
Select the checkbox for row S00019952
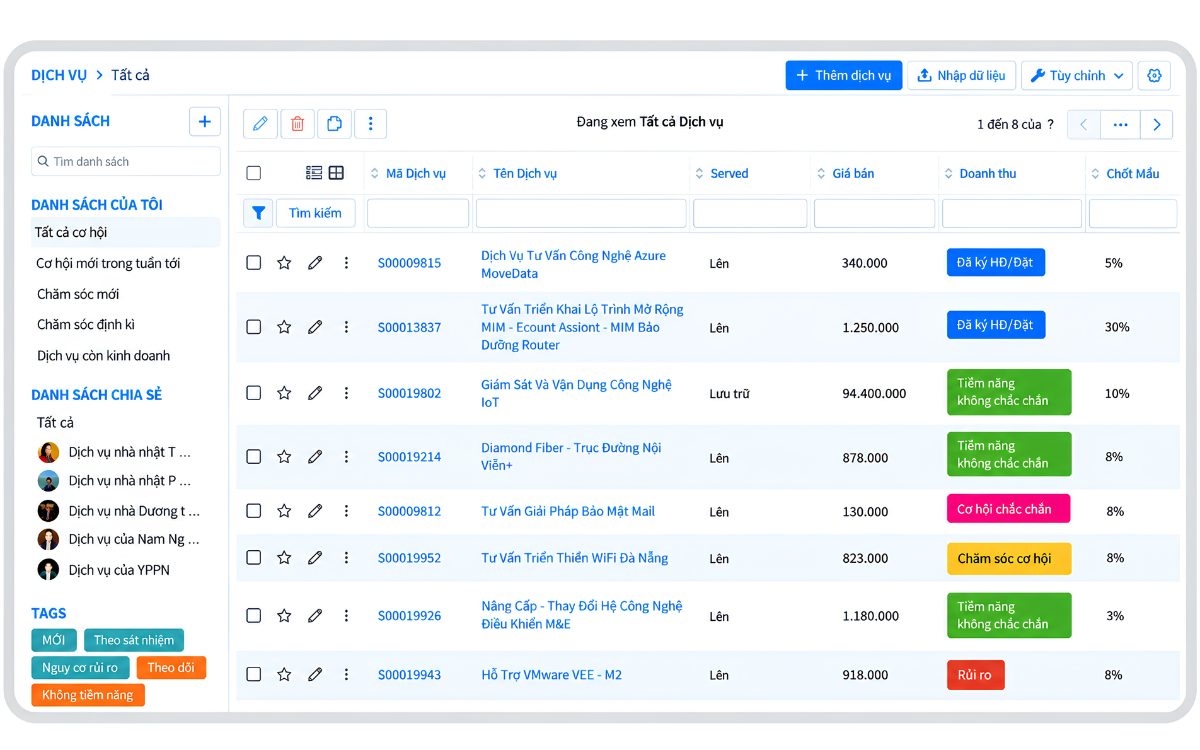254,558
